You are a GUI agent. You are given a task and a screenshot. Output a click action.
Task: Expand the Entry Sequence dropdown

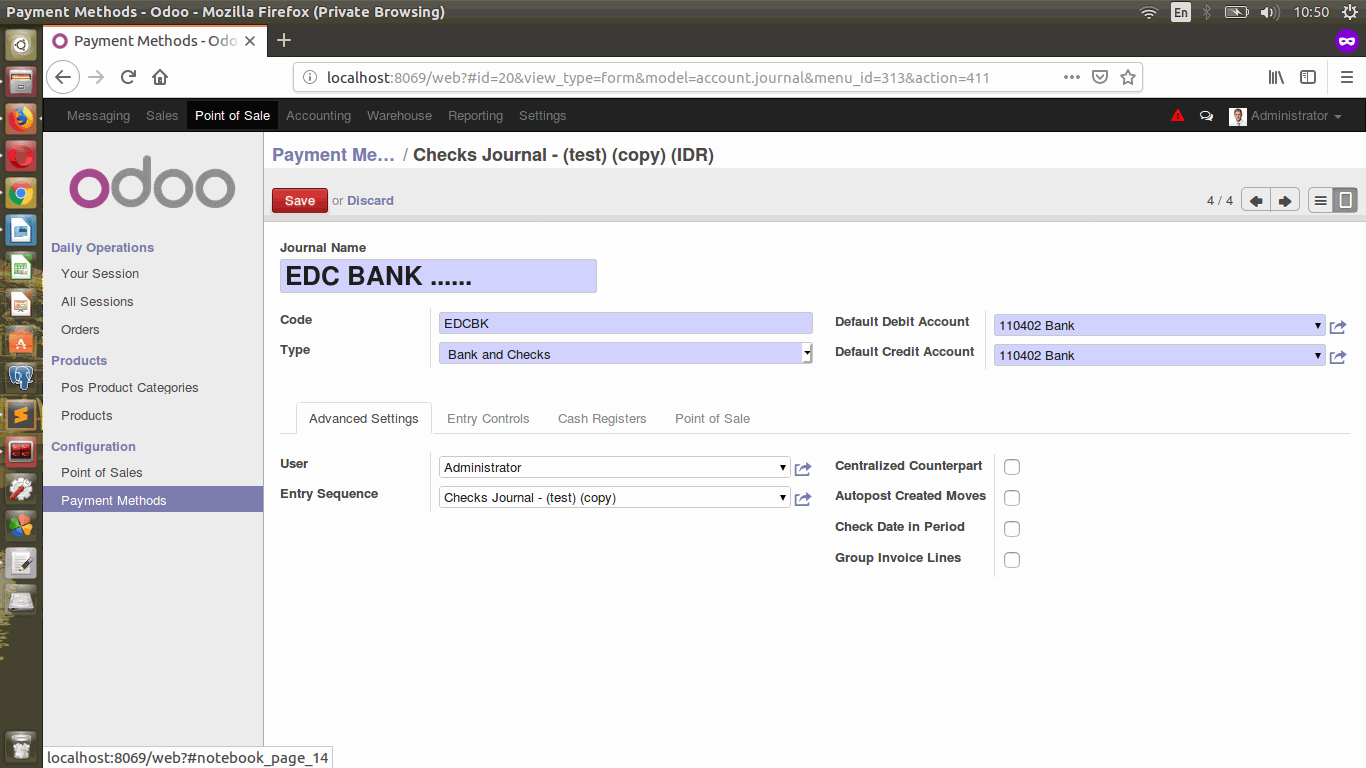pyautogui.click(x=615, y=498)
